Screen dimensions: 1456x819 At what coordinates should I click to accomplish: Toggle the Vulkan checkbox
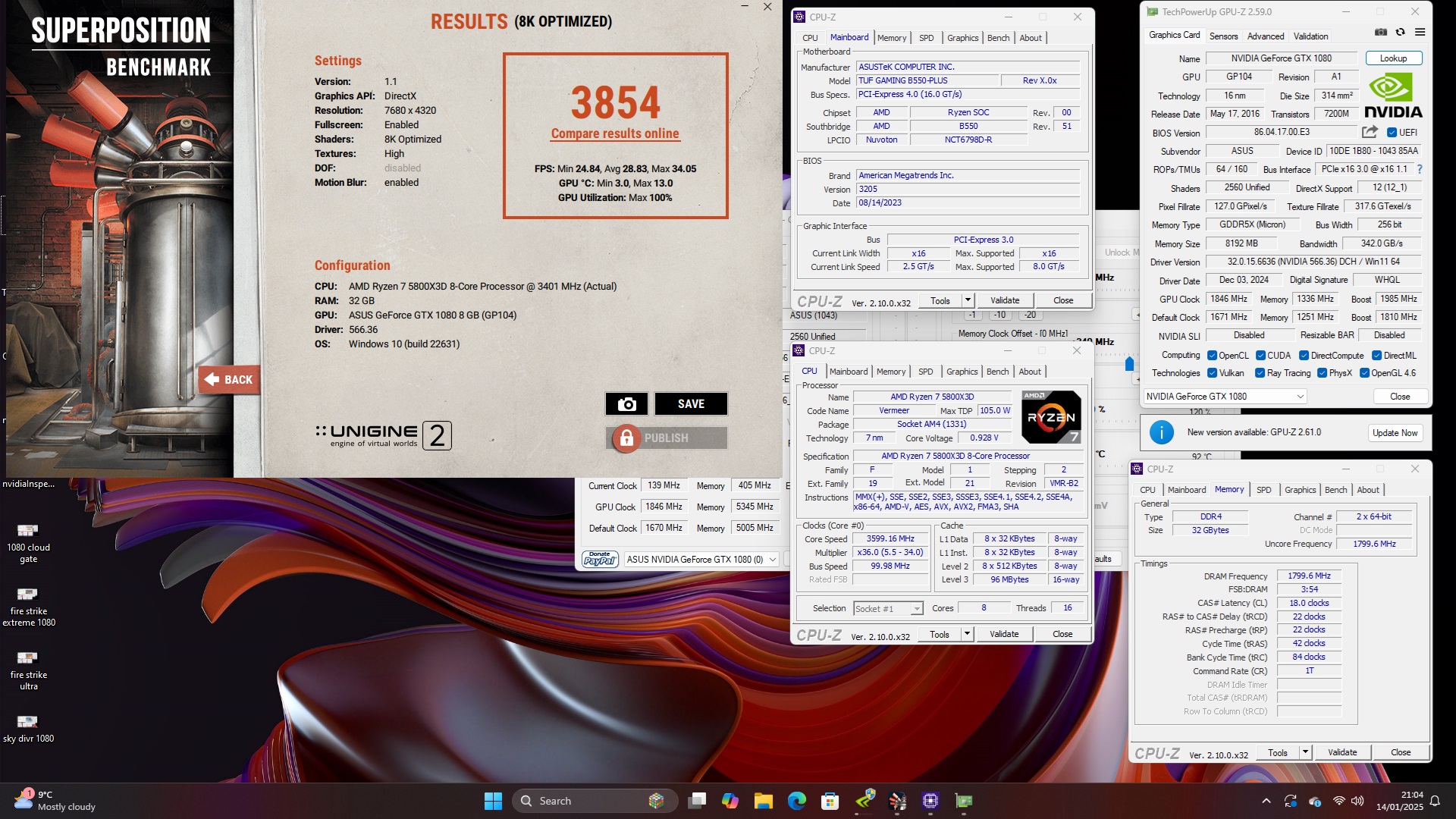click(x=1212, y=372)
